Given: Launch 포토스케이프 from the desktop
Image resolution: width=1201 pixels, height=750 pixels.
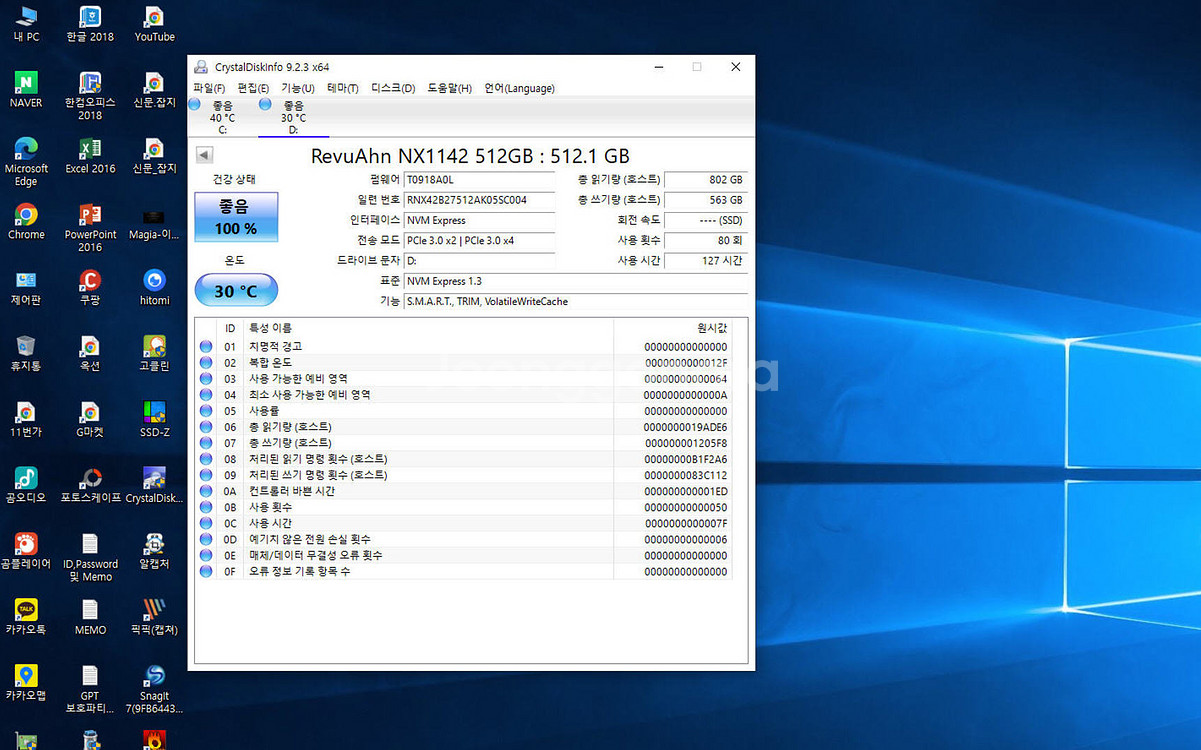Looking at the screenshot, I should pos(90,485).
